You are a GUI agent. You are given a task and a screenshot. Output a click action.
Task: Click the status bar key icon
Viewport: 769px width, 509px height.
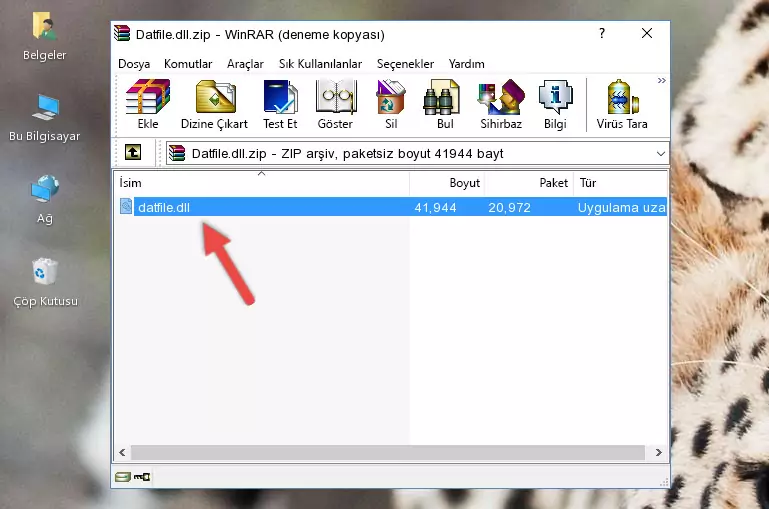(x=142, y=477)
